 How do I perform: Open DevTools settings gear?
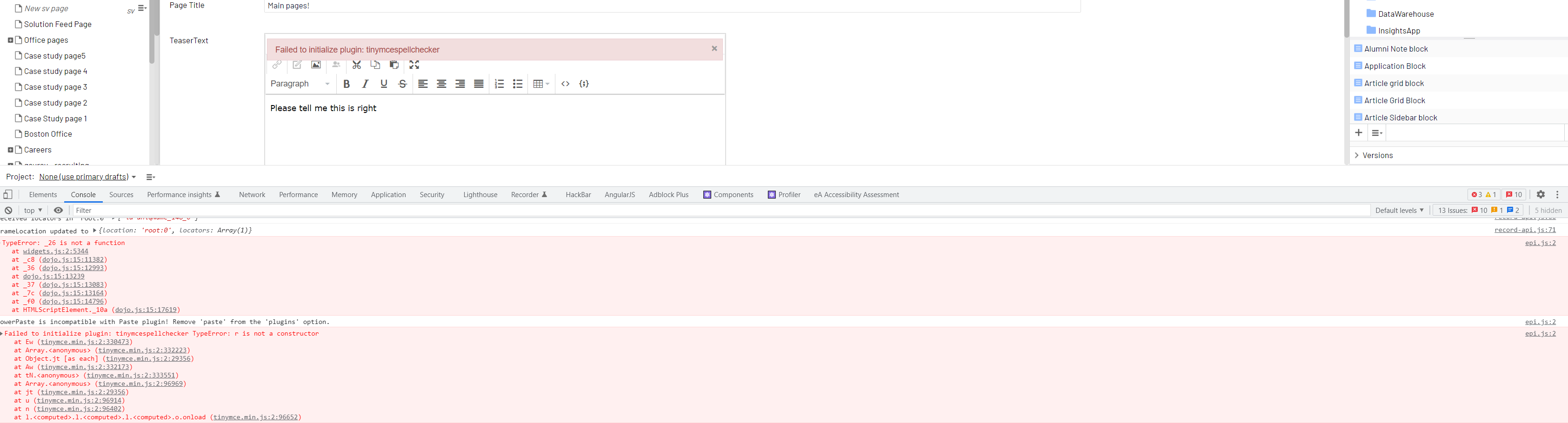click(x=1541, y=195)
